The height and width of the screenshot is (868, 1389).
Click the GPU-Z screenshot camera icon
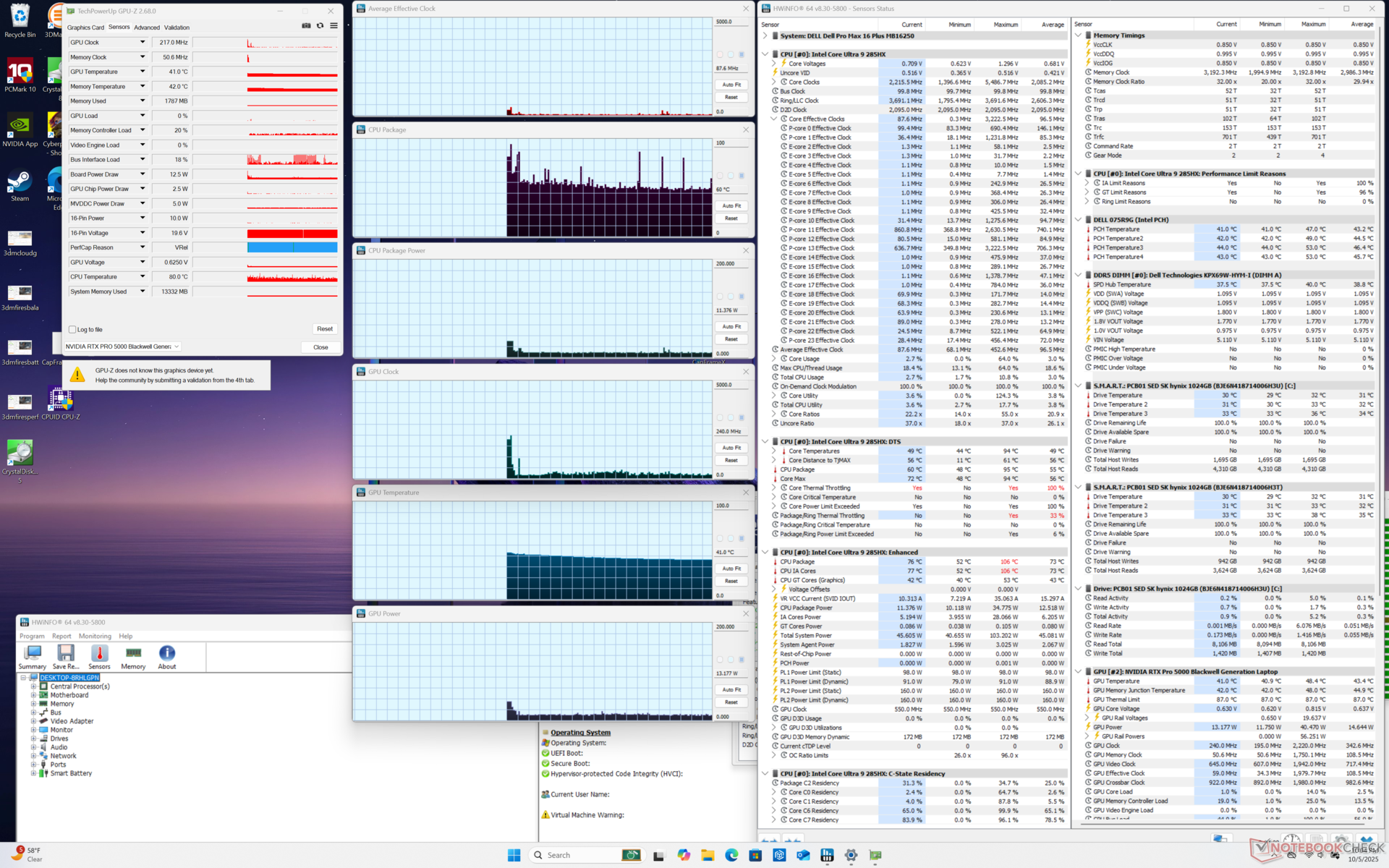(306, 26)
